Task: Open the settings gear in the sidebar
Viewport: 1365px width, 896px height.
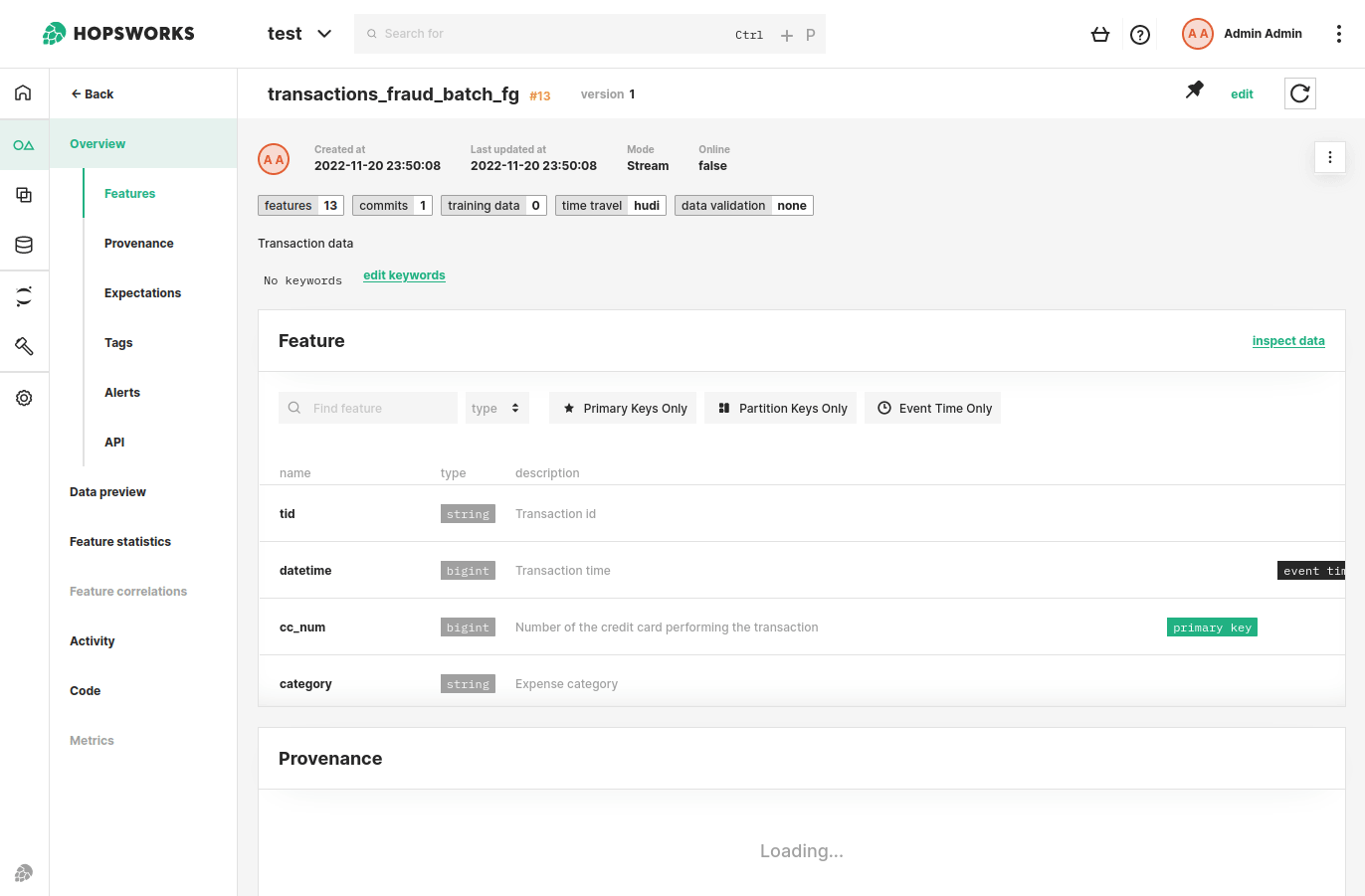Action: (23, 398)
